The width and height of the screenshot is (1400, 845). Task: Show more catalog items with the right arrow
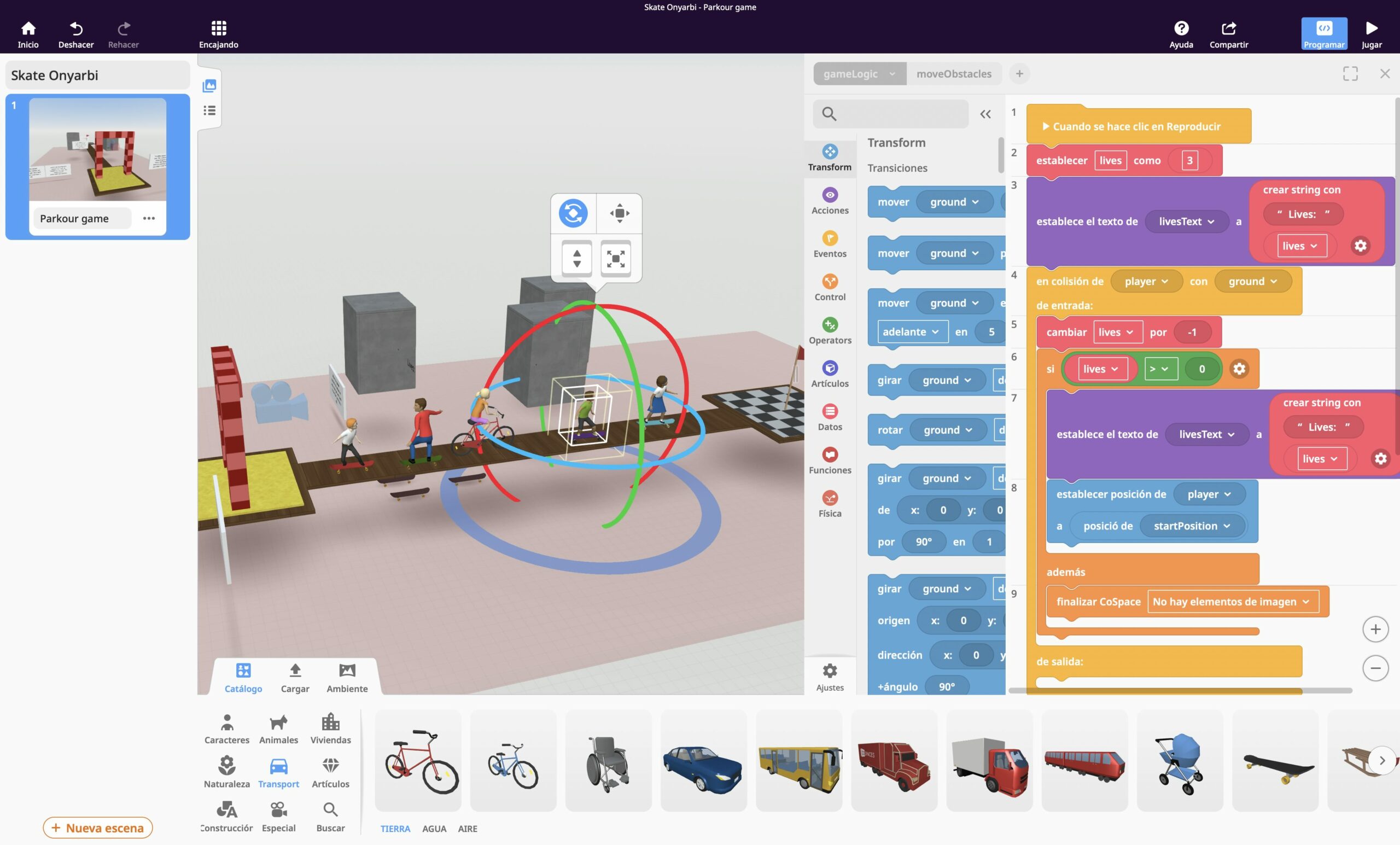[1382, 760]
